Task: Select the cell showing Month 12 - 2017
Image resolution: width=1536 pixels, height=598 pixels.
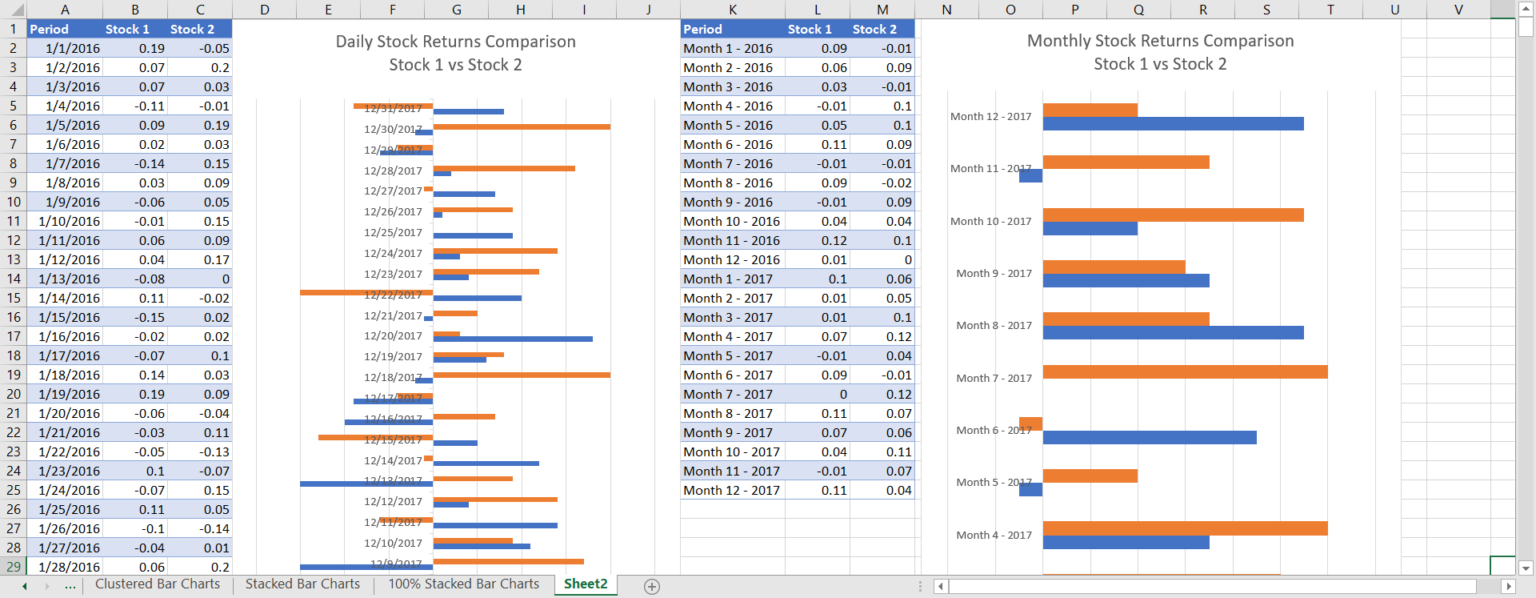Action: (732, 490)
